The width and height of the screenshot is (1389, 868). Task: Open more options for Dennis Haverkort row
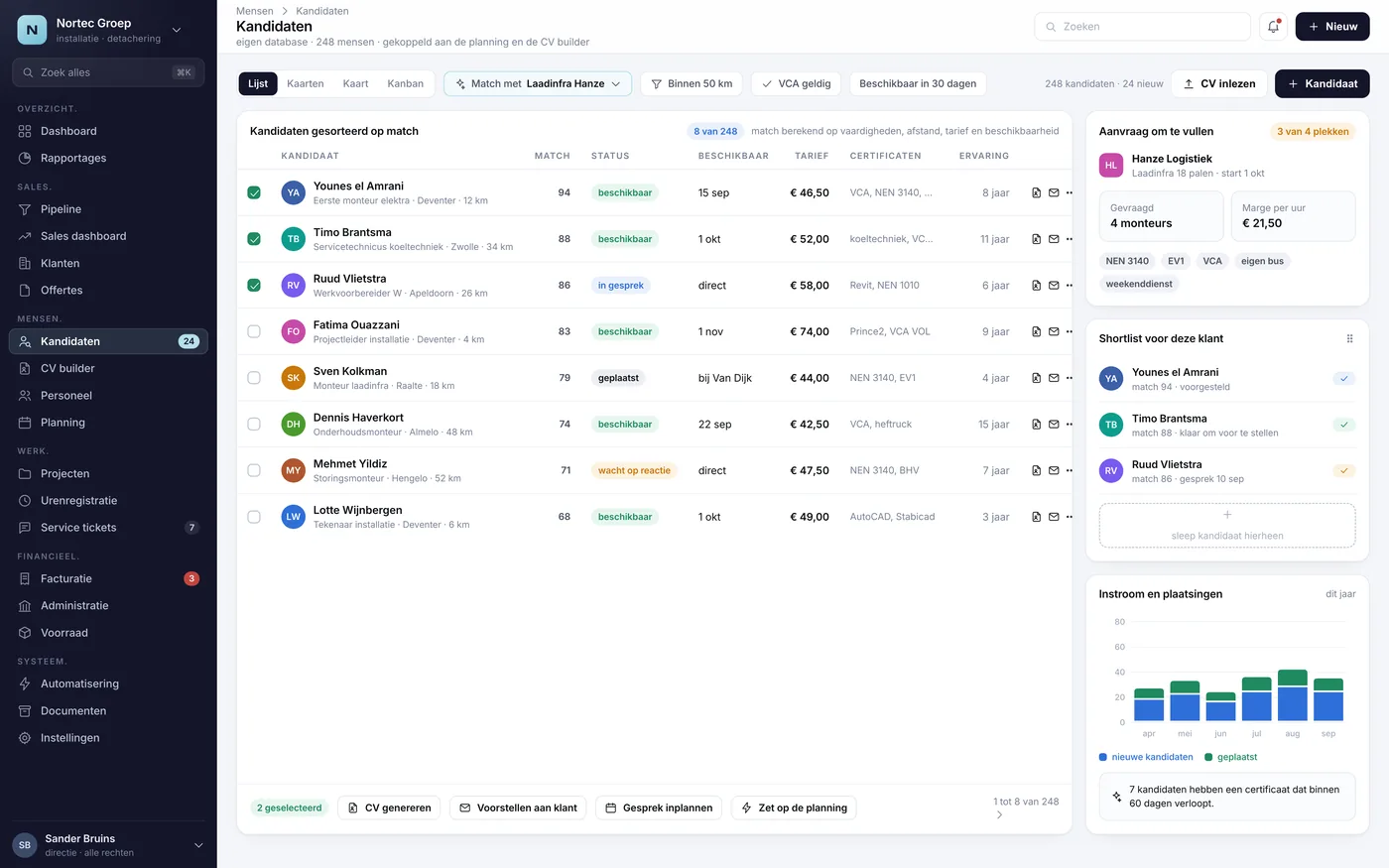[x=1070, y=425]
